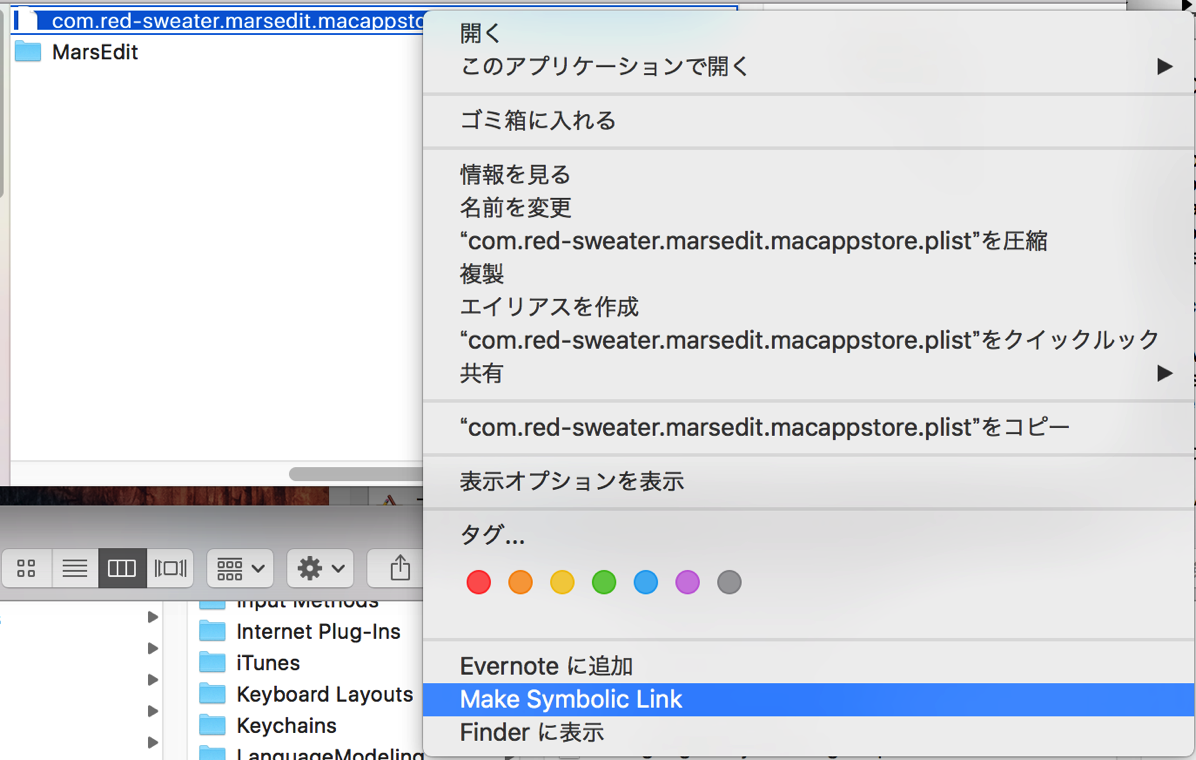Select the com.red-sweater.marsedit.macappstore file row
The width and height of the screenshot is (1196, 760).
(x=217, y=21)
